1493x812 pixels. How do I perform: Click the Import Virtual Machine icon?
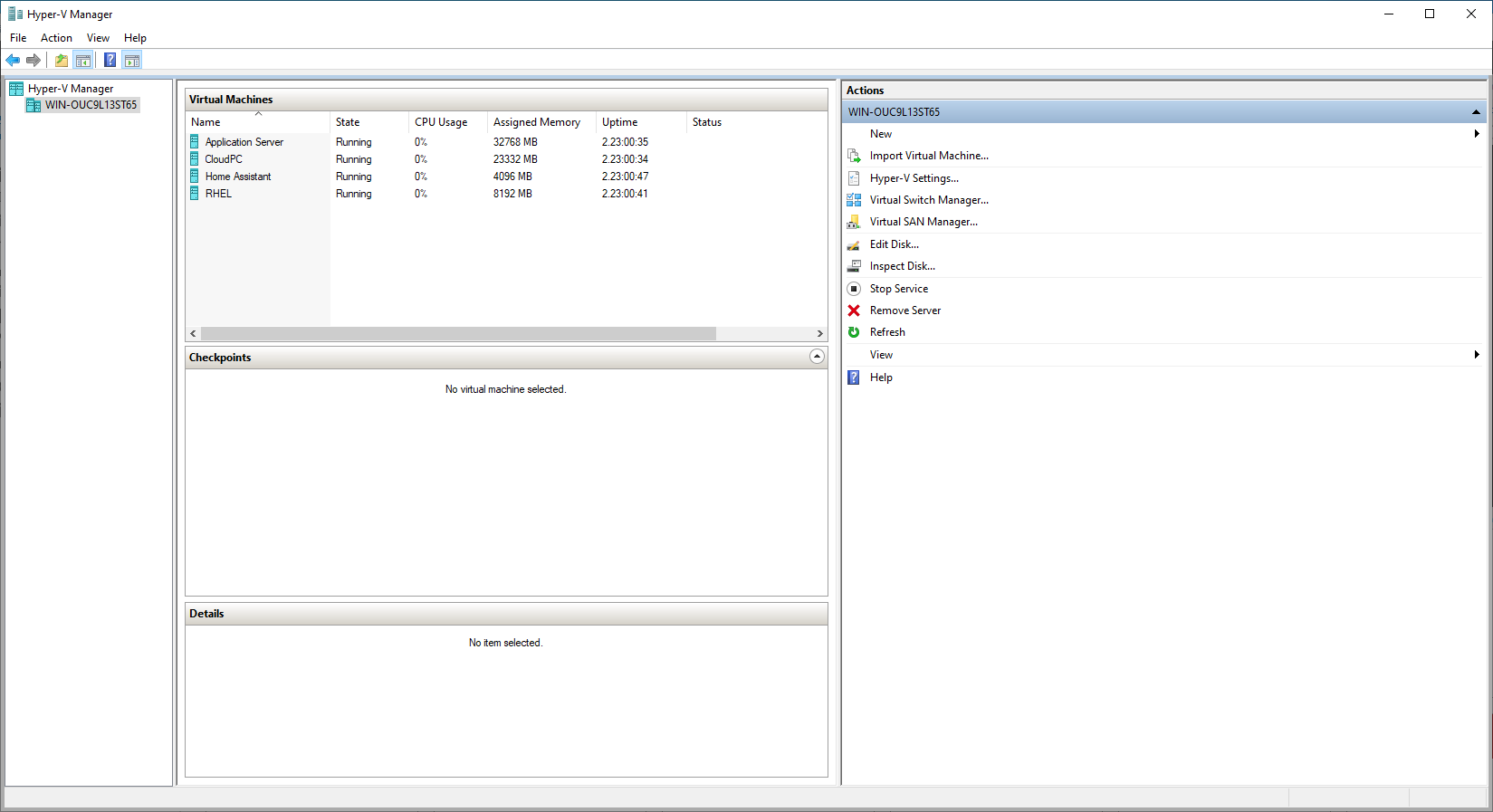pyautogui.click(x=854, y=156)
